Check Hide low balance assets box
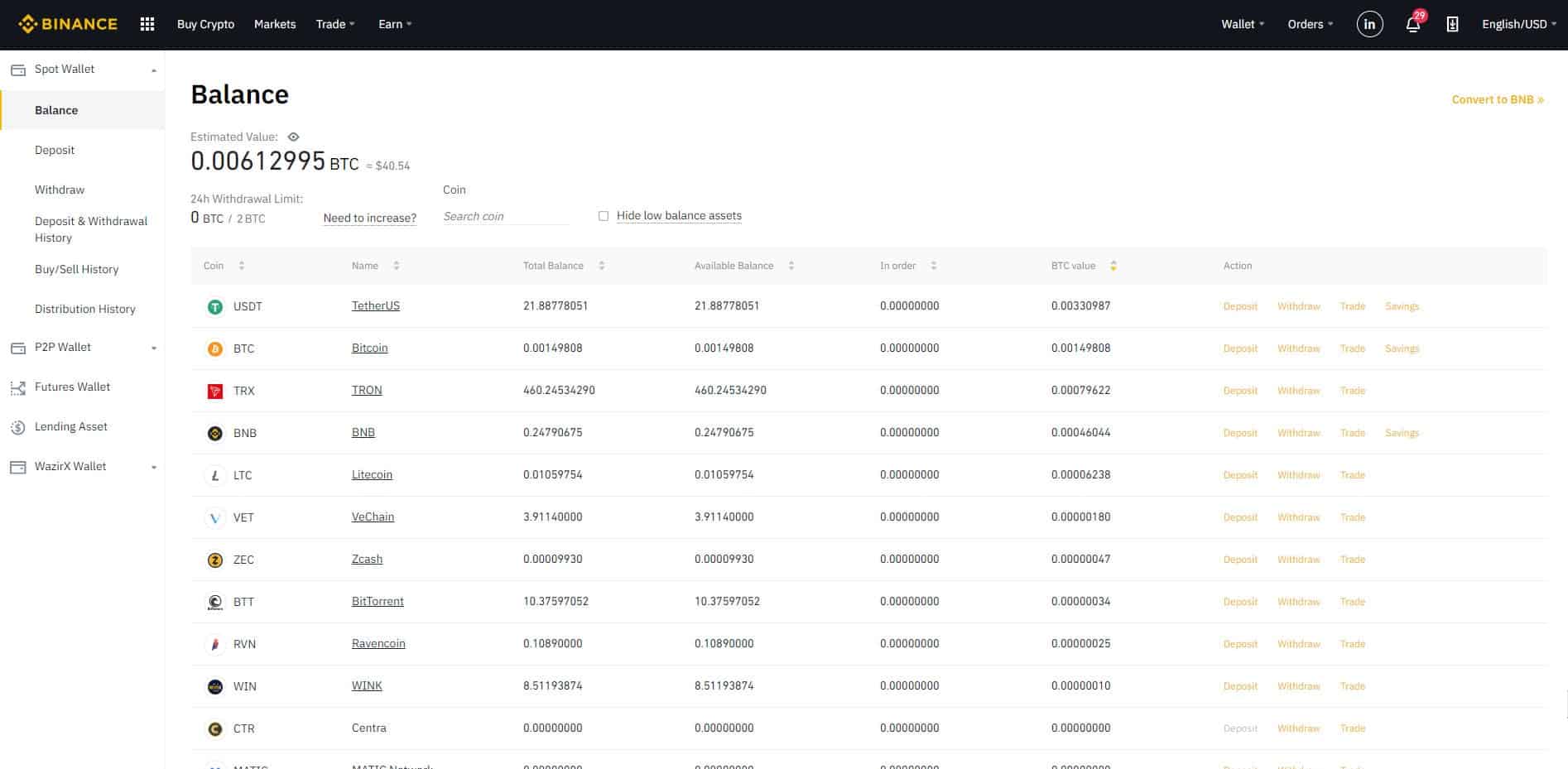 click(x=604, y=216)
